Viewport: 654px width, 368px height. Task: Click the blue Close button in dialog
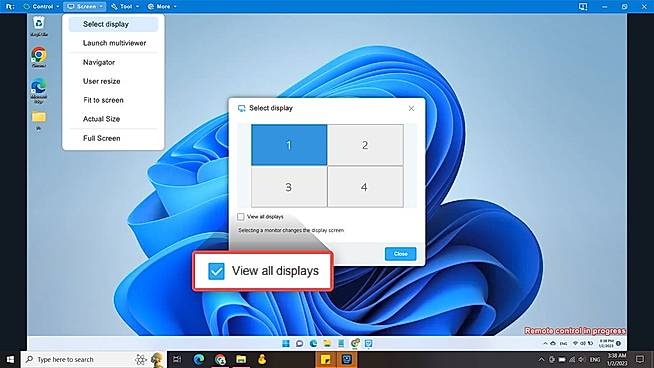tap(400, 254)
